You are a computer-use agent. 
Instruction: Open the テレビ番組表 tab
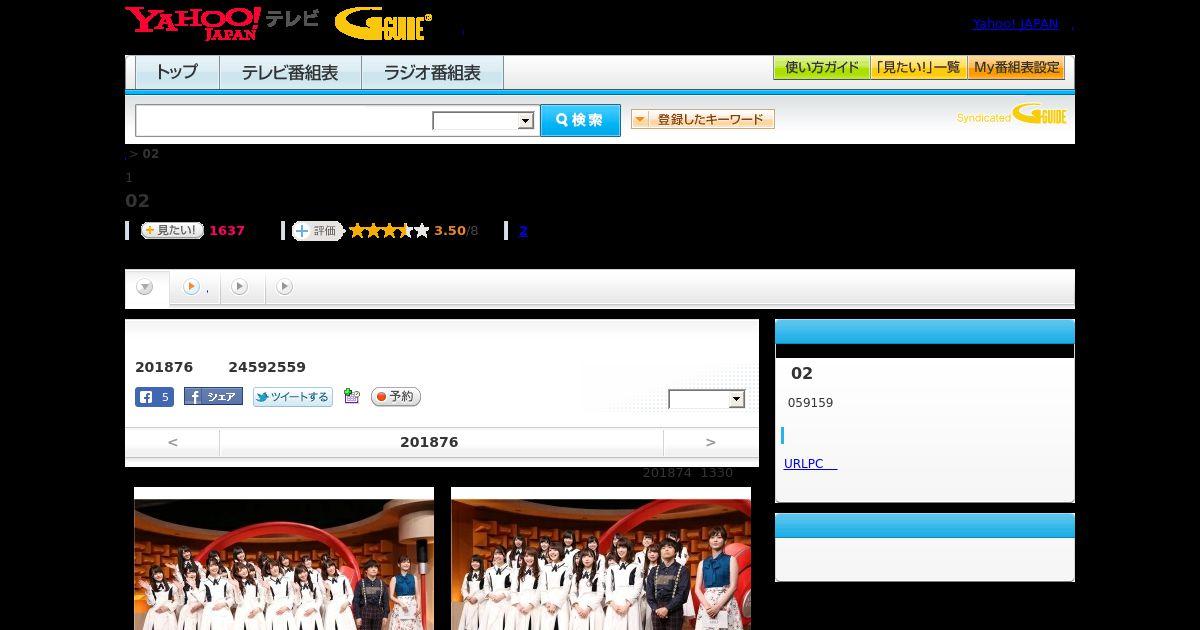tap(290, 73)
